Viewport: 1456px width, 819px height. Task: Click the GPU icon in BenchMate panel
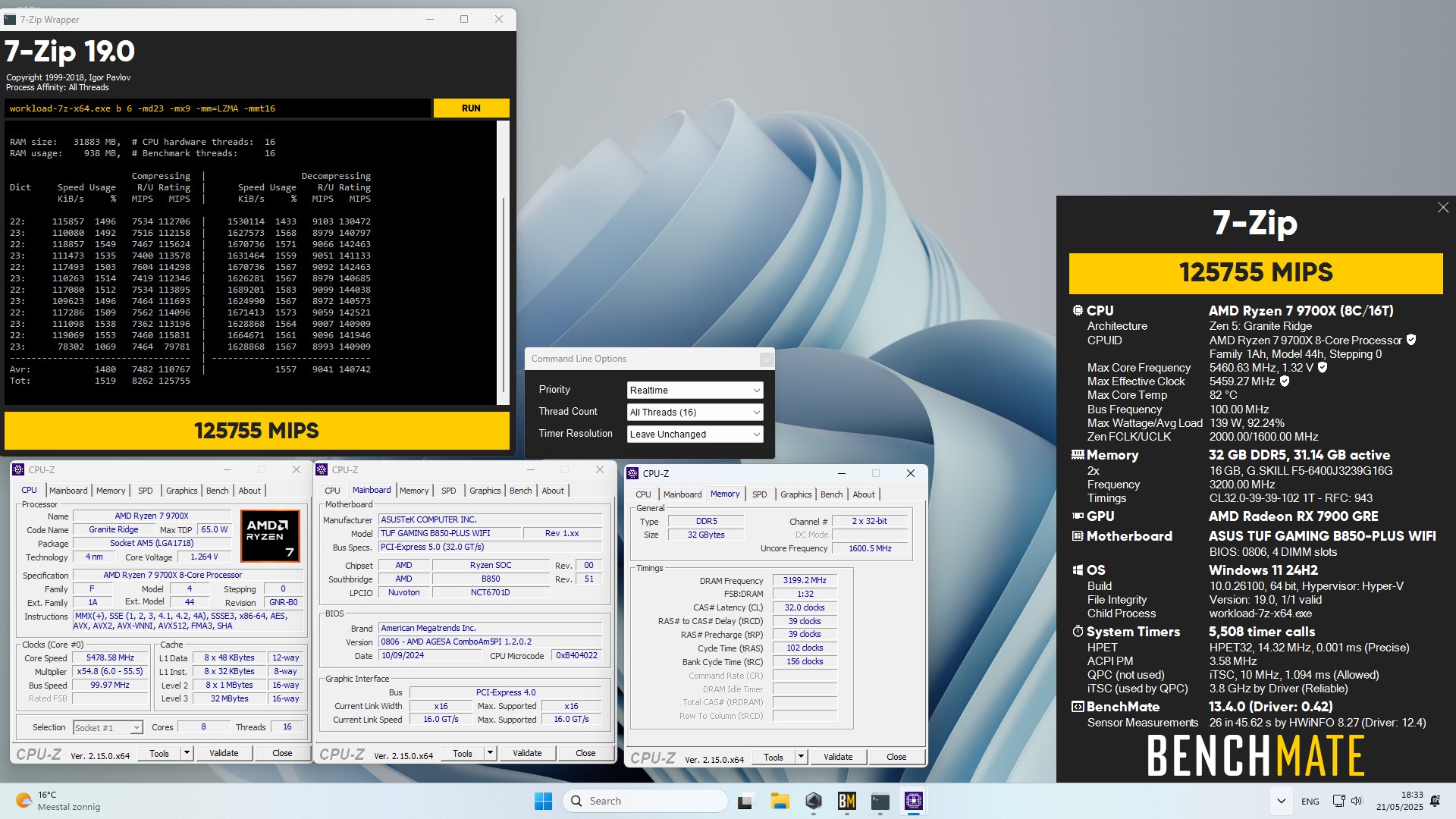pos(1078,516)
